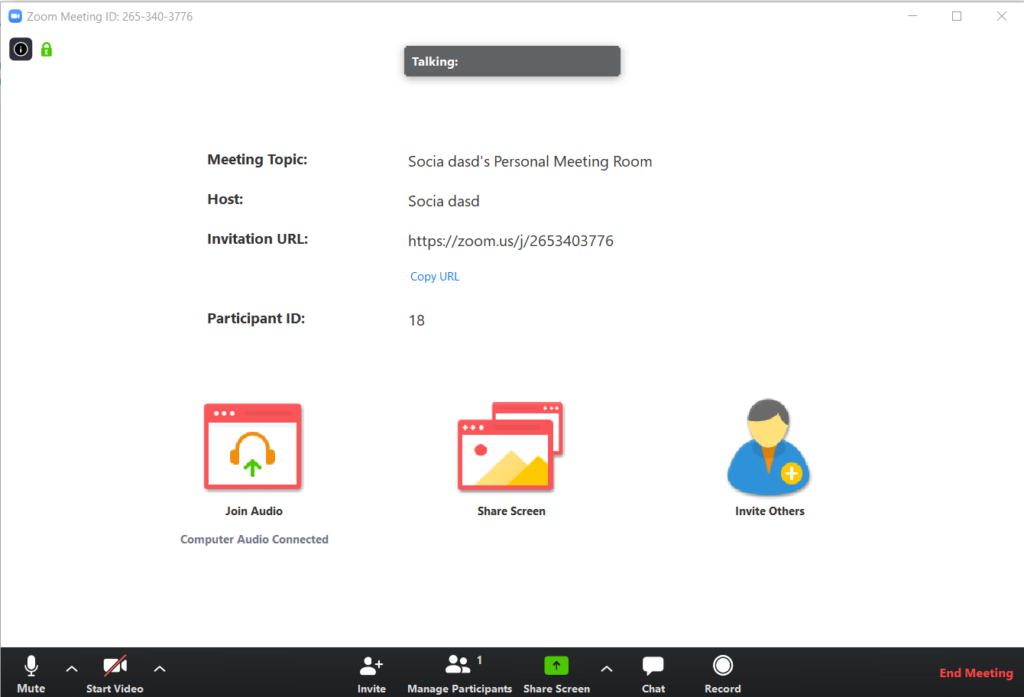1024x697 pixels.
Task: Click the Talking indicator bar
Action: point(512,61)
